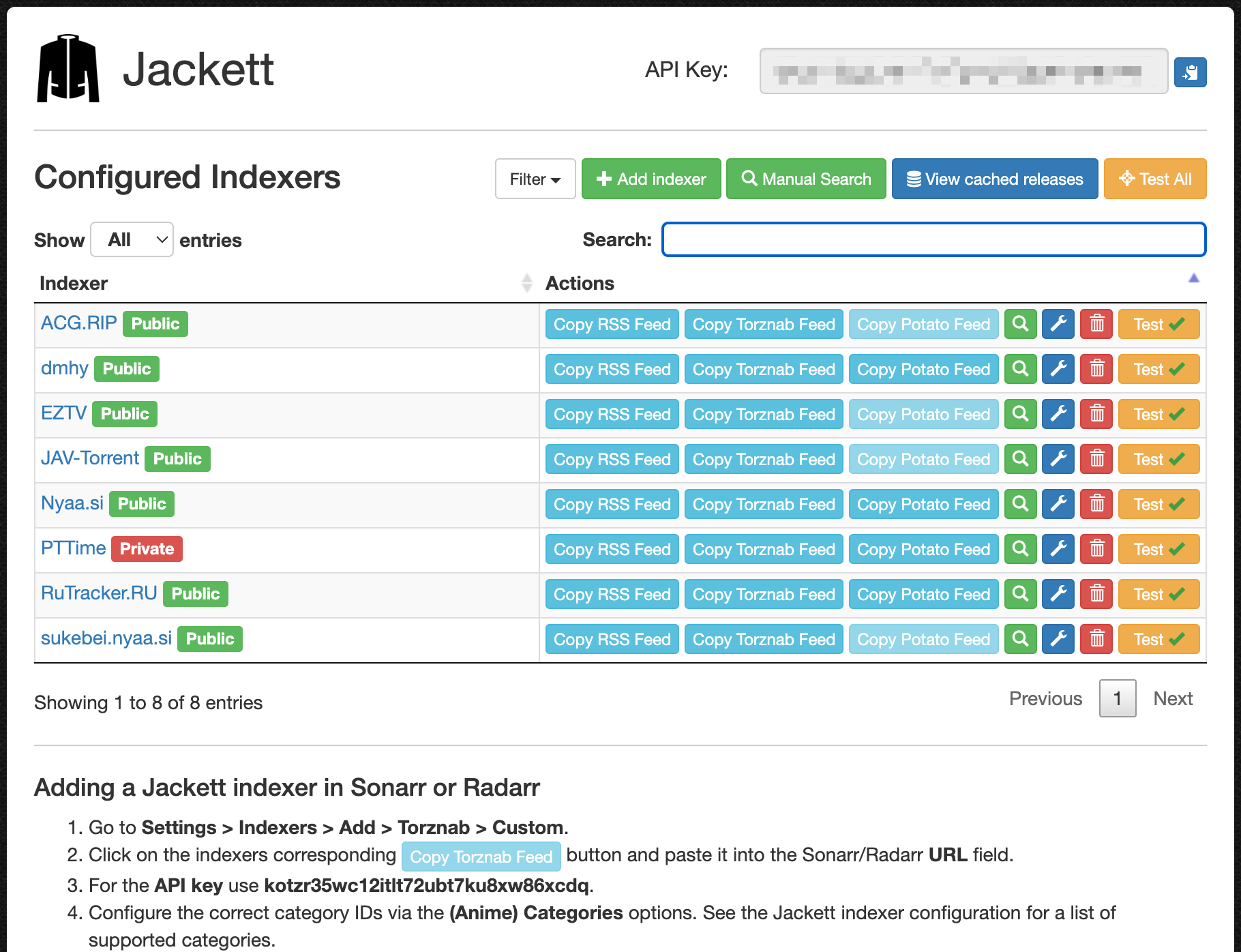Open ACG.RIP configuration wrench
The width and height of the screenshot is (1241, 952).
pos(1058,324)
